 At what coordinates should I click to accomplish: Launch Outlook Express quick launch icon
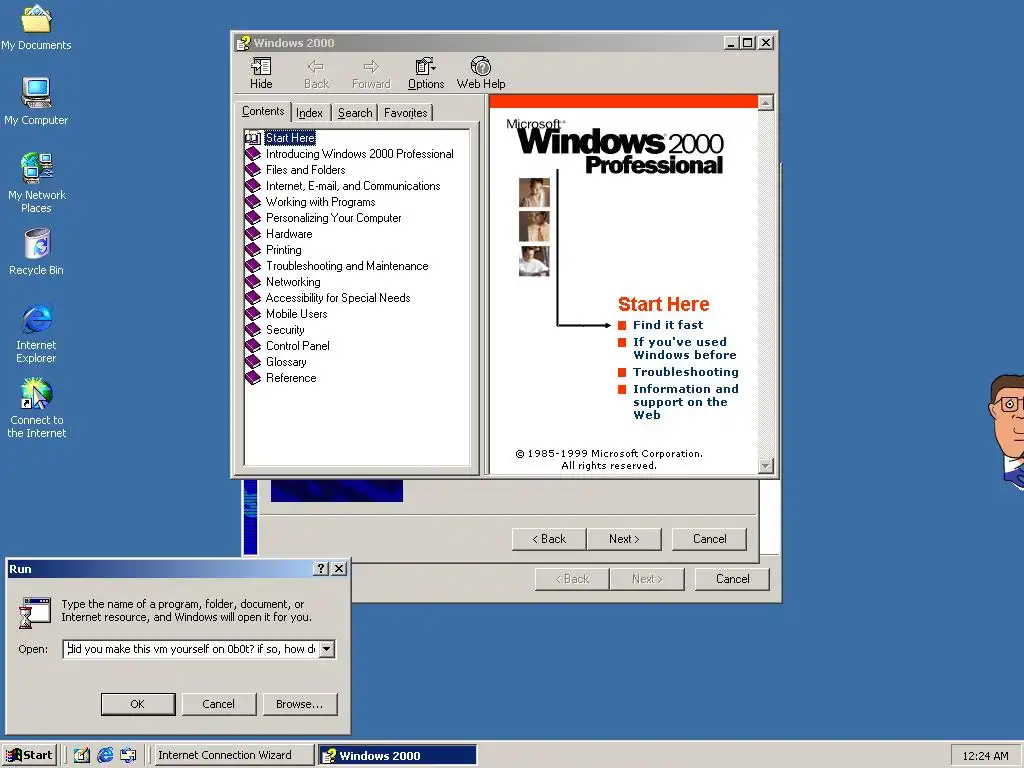(x=128, y=756)
